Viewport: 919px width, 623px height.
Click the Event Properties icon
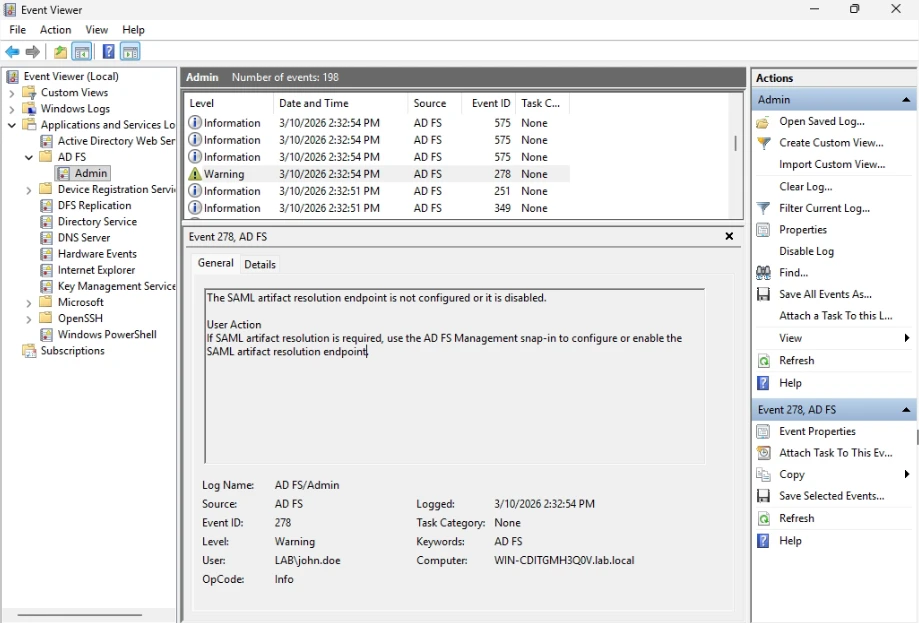(763, 432)
